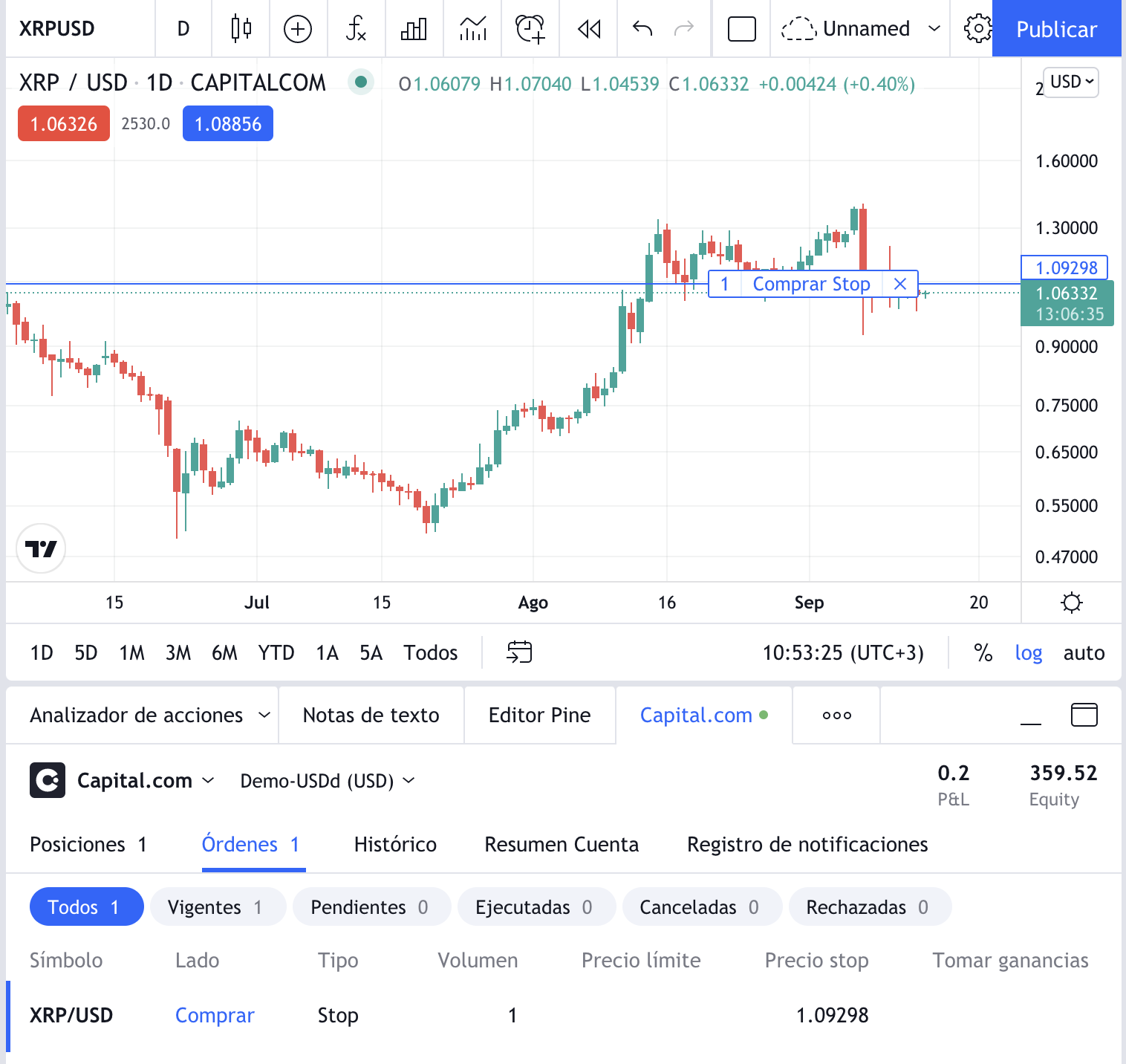Open the Editor Pine tab

point(539,715)
